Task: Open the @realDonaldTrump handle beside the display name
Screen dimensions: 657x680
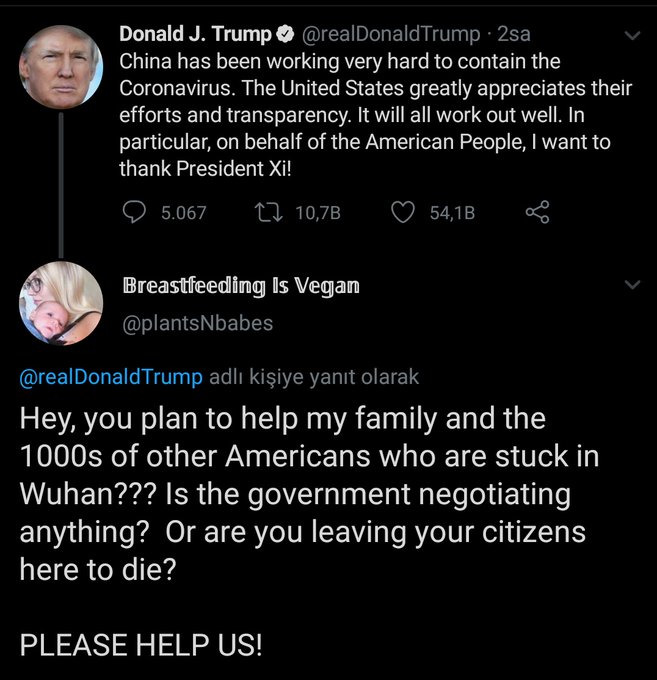Action: tap(390, 35)
